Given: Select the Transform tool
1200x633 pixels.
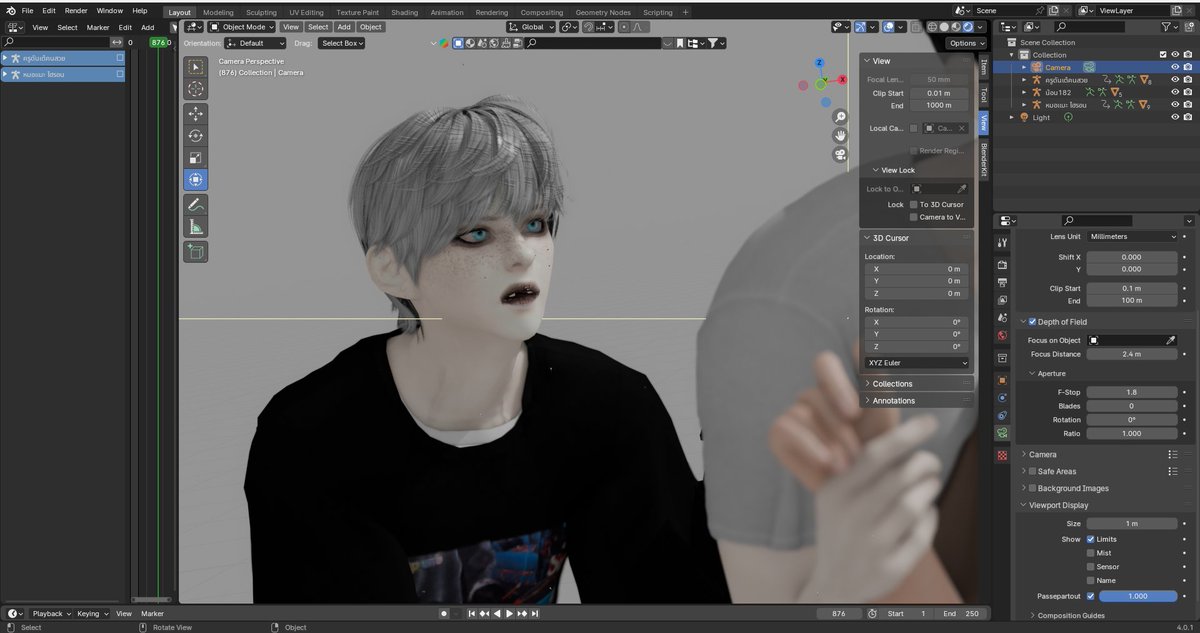Looking at the screenshot, I should pos(195,179).
